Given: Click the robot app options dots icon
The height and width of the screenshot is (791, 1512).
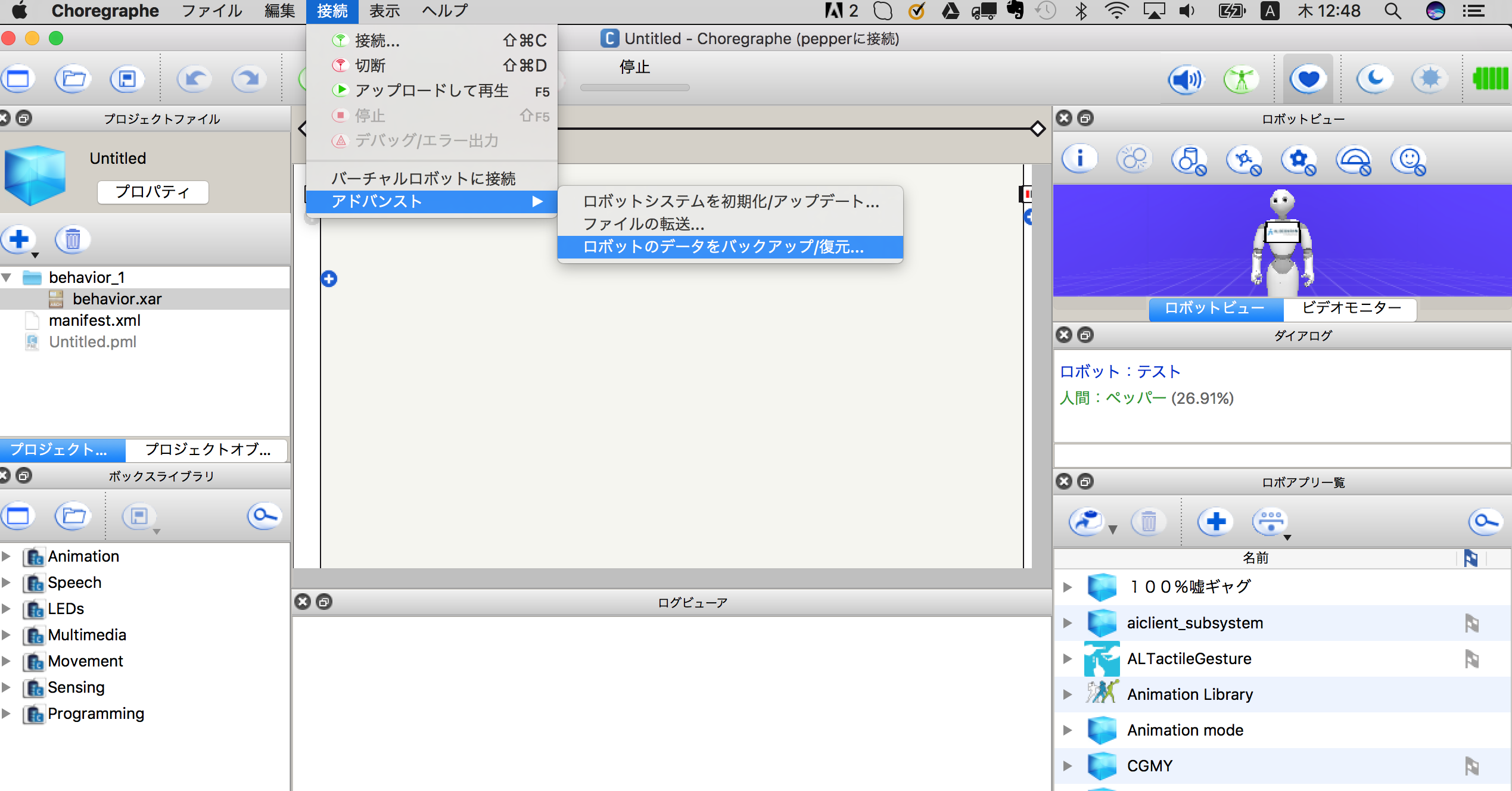Looking at the screenshot, I should coord(1271,522).
